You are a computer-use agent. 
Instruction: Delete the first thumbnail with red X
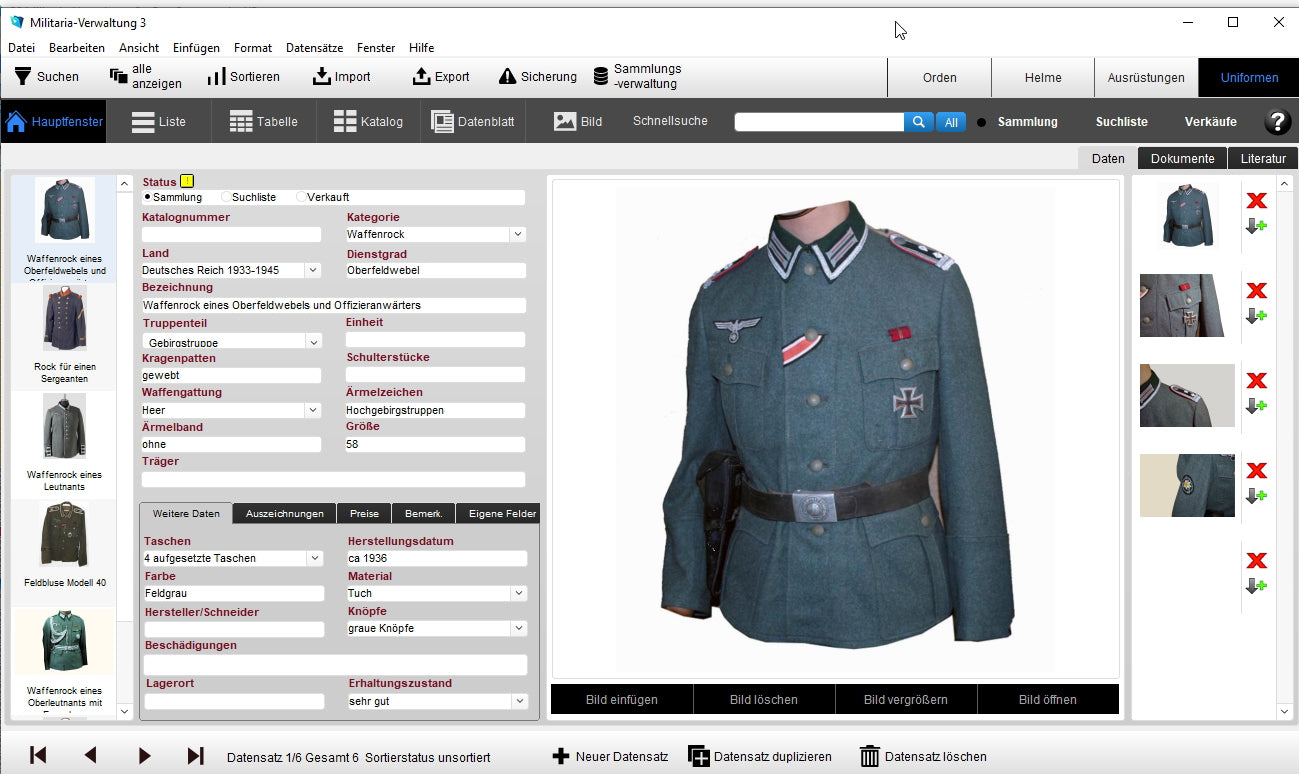[1256, 201]
